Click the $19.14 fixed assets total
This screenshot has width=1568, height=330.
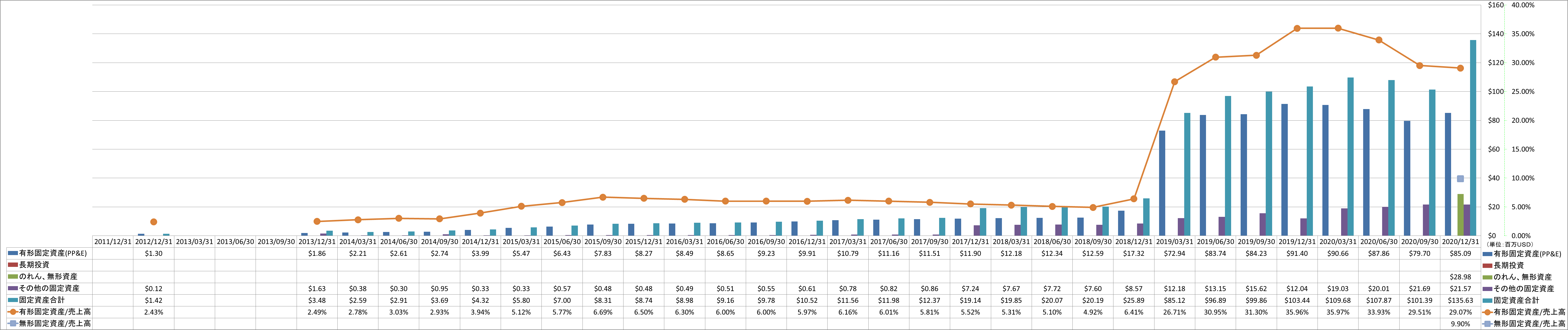[970, 300]
